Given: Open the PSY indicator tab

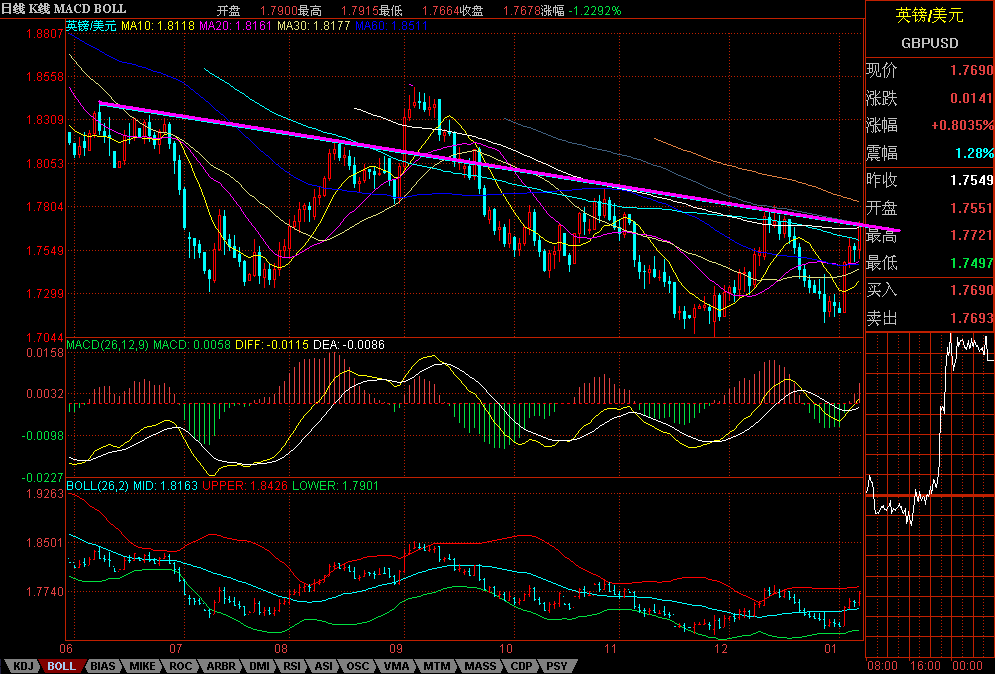Looking at the screenshot, I should tap(557, 666).
